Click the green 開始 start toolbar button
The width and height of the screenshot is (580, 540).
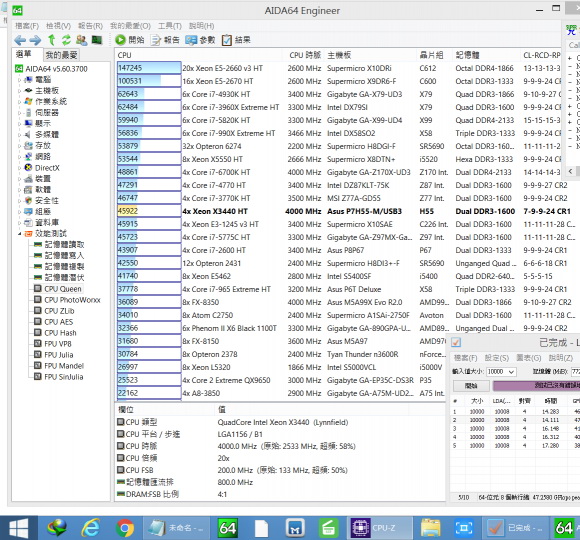129,40
